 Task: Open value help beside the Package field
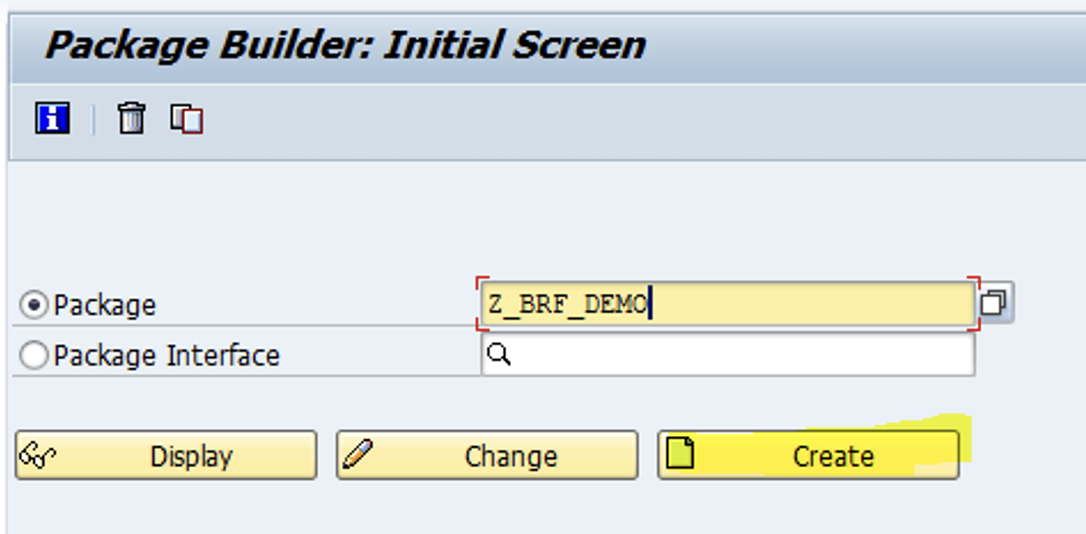click(994, 303)
